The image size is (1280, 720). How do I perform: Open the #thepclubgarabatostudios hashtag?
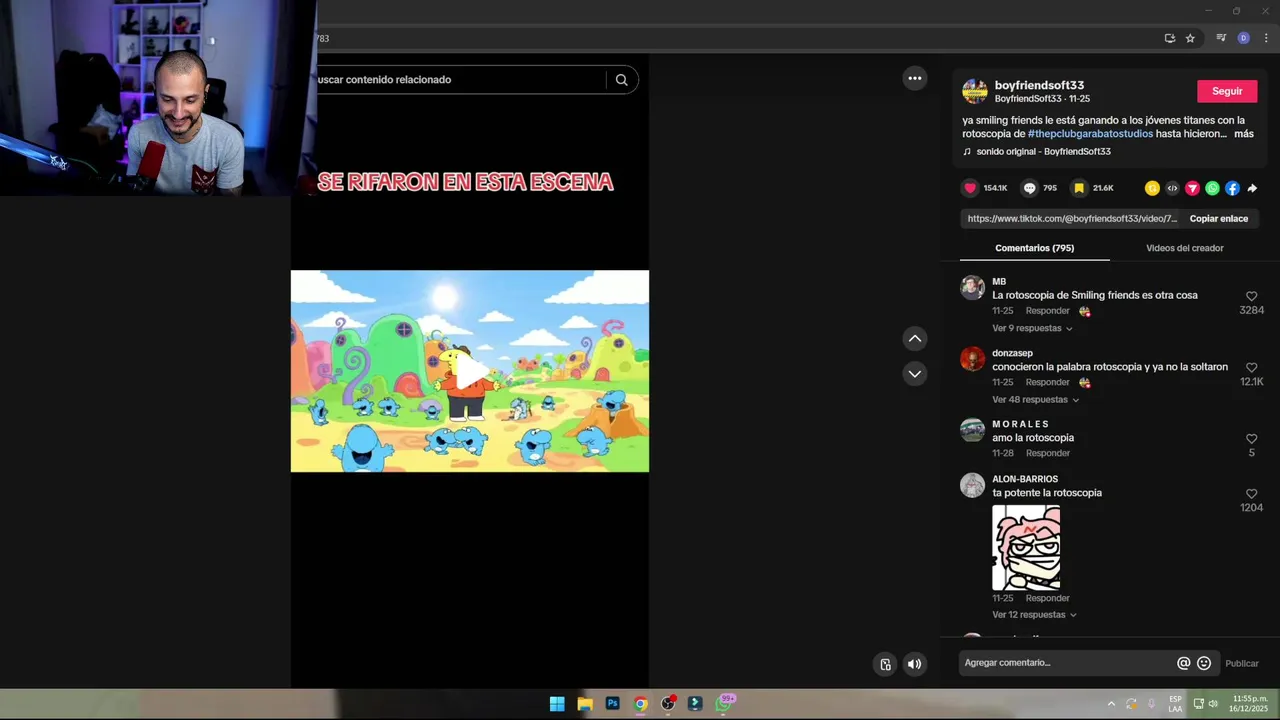click(x=1090, y=134)
